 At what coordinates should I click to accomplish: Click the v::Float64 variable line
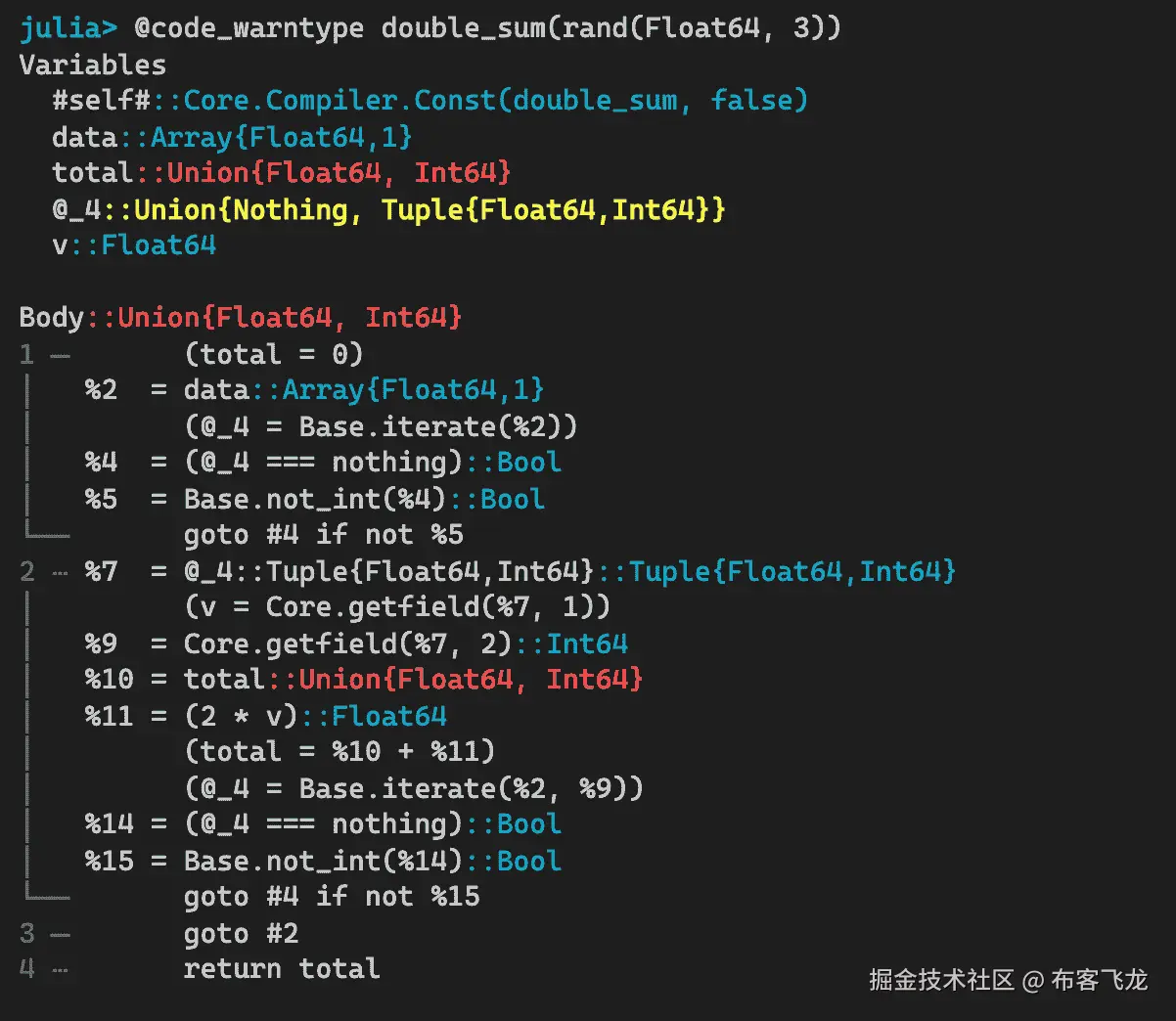[134, 245]
